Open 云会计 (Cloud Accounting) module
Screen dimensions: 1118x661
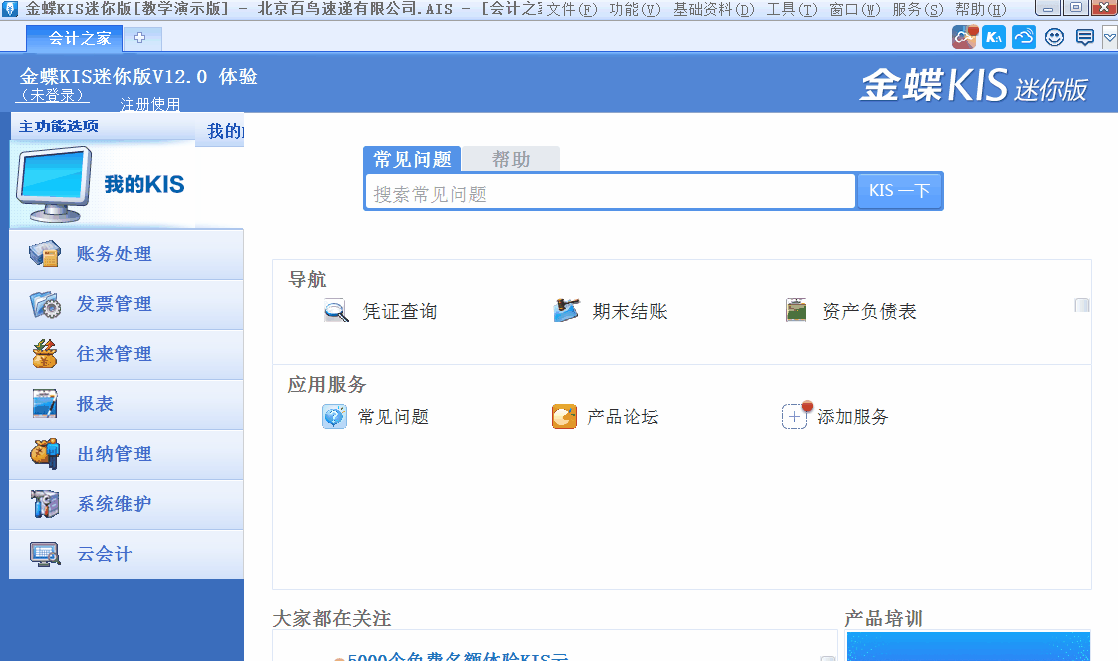(x=100, y=554)
